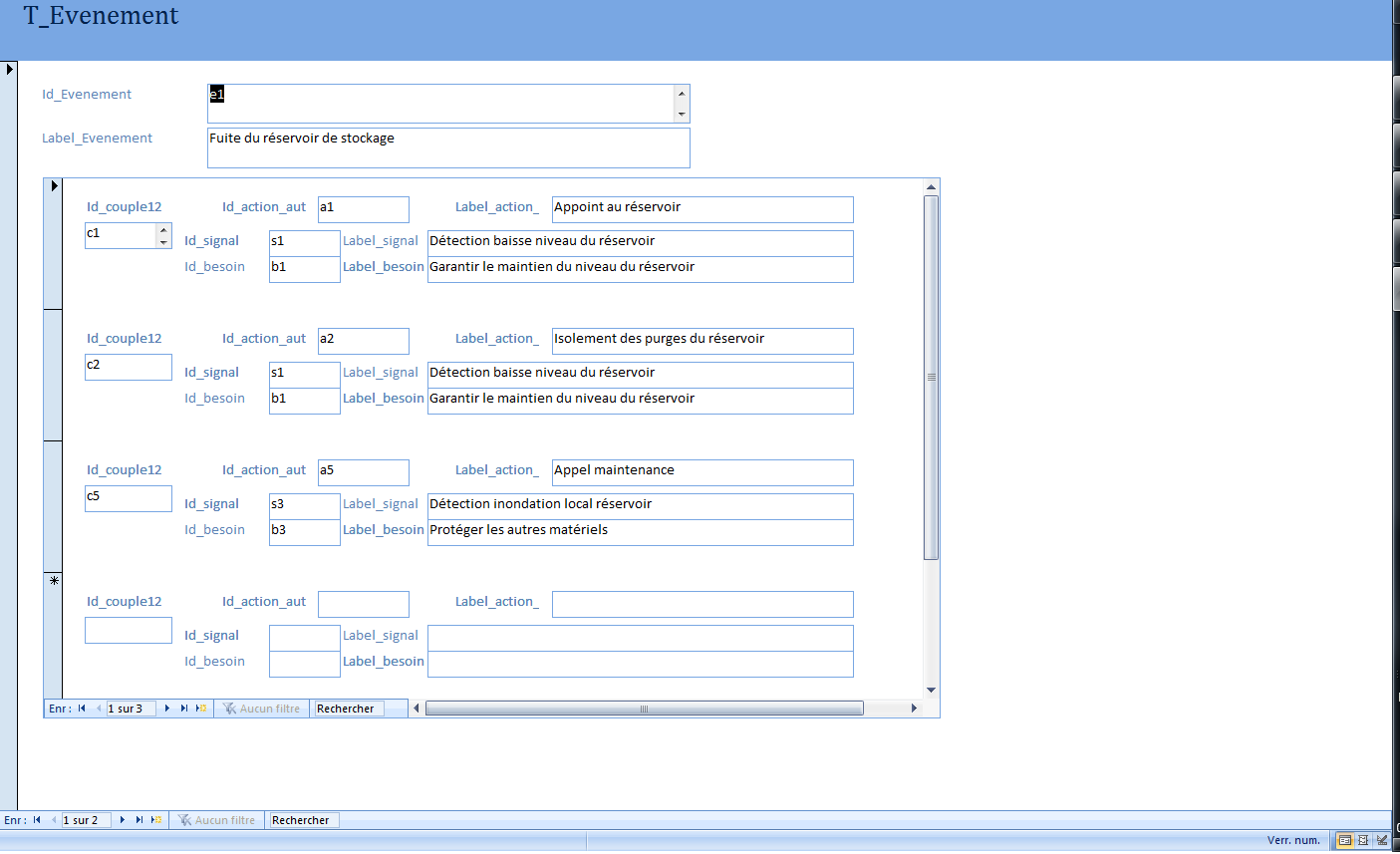Click Id_couple12 field containing c5
This screenshot has height=854, width=1400.
(129, 498)
